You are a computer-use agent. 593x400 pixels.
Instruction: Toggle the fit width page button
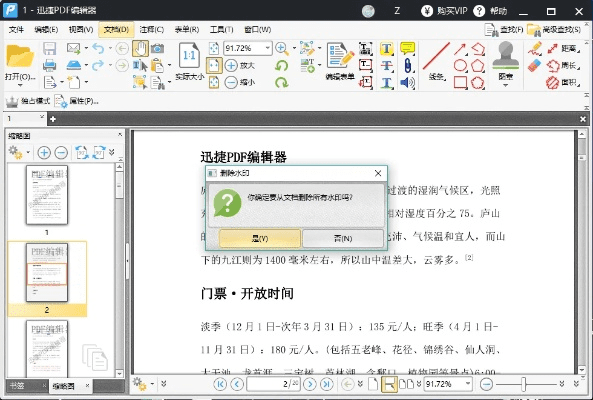(x=214, y=65)
